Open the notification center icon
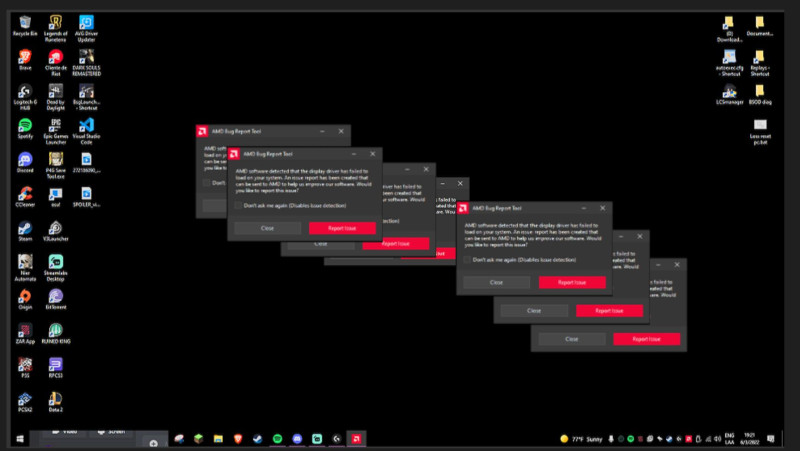 770,439
